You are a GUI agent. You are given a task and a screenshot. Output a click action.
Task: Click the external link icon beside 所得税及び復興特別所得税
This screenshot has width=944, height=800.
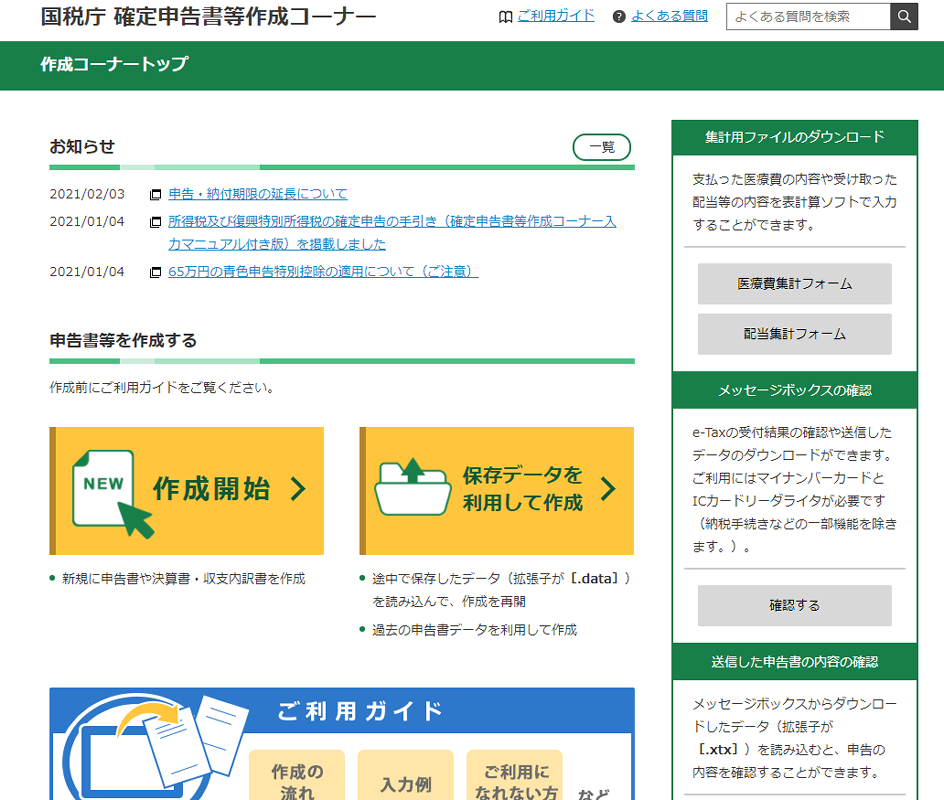click(156, 222)
